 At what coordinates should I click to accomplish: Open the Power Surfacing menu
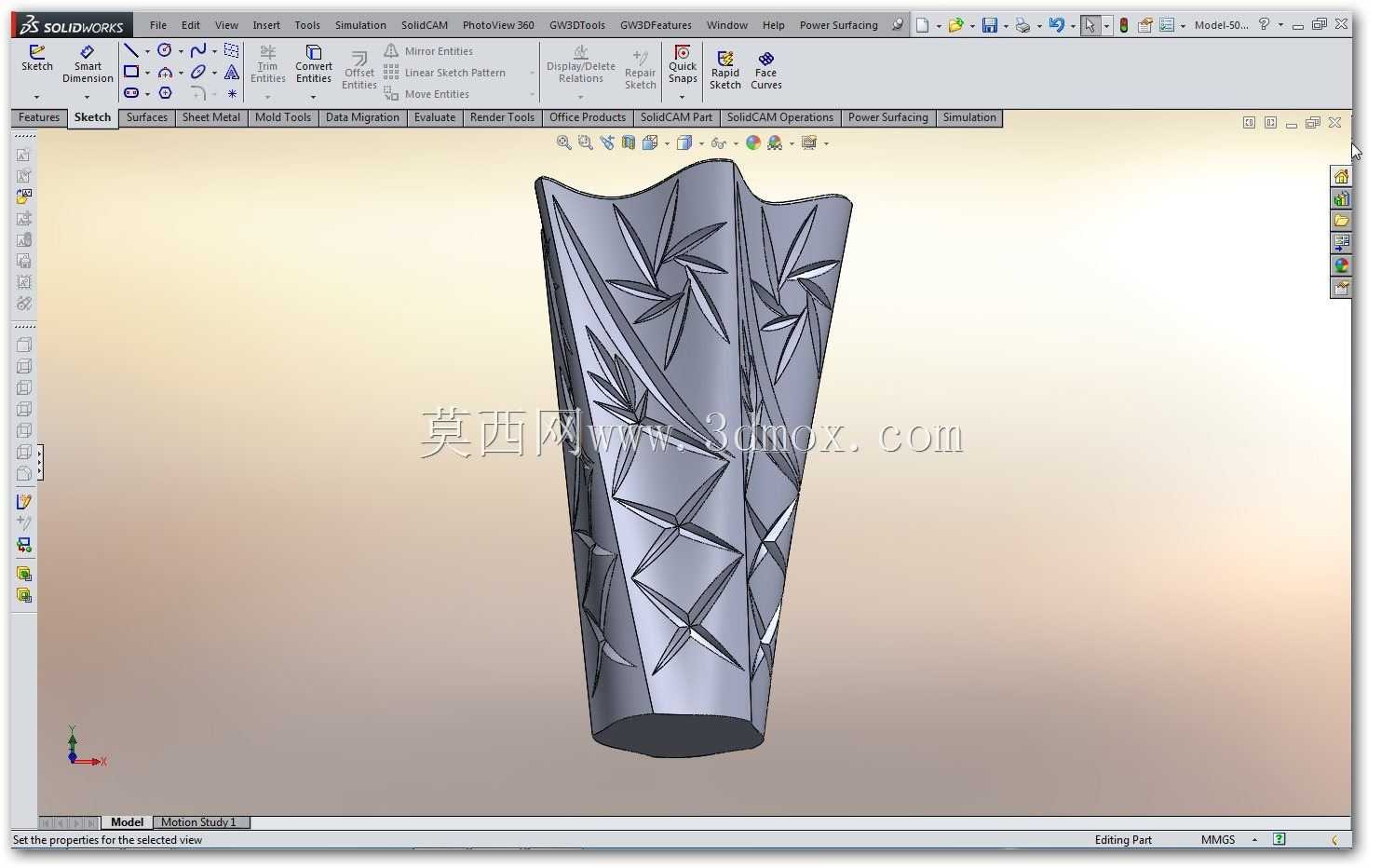[x=839, y=25]
